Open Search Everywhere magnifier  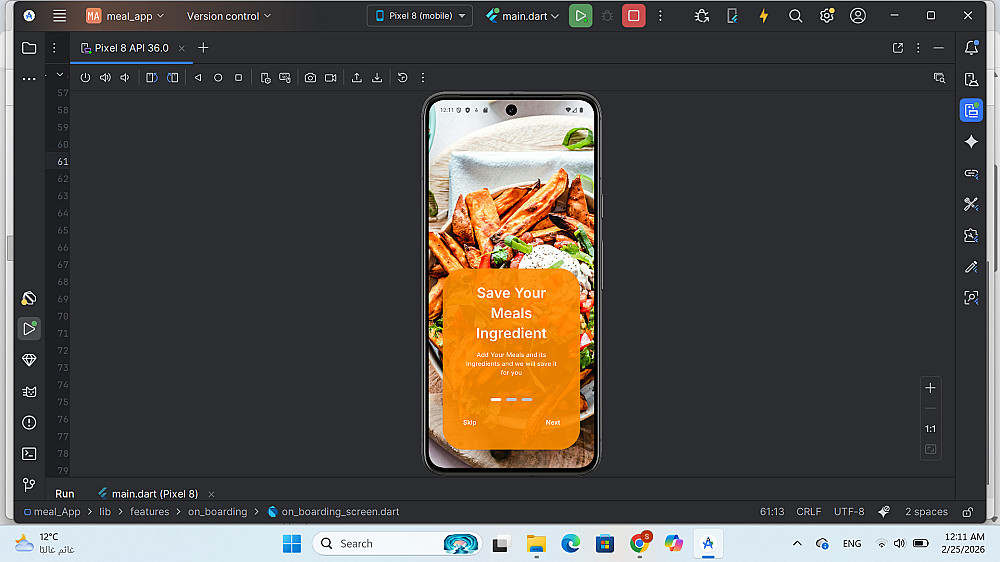coord(795,16)
